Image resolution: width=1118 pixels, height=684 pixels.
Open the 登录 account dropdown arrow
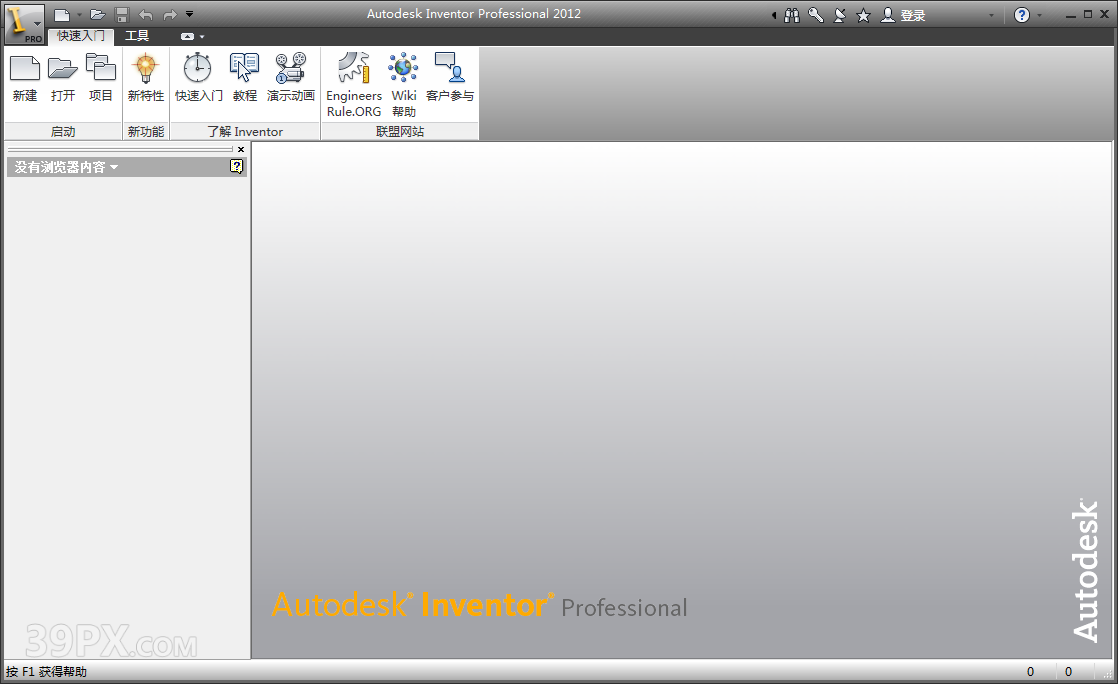pyautogui.click(x=990, y=15)
